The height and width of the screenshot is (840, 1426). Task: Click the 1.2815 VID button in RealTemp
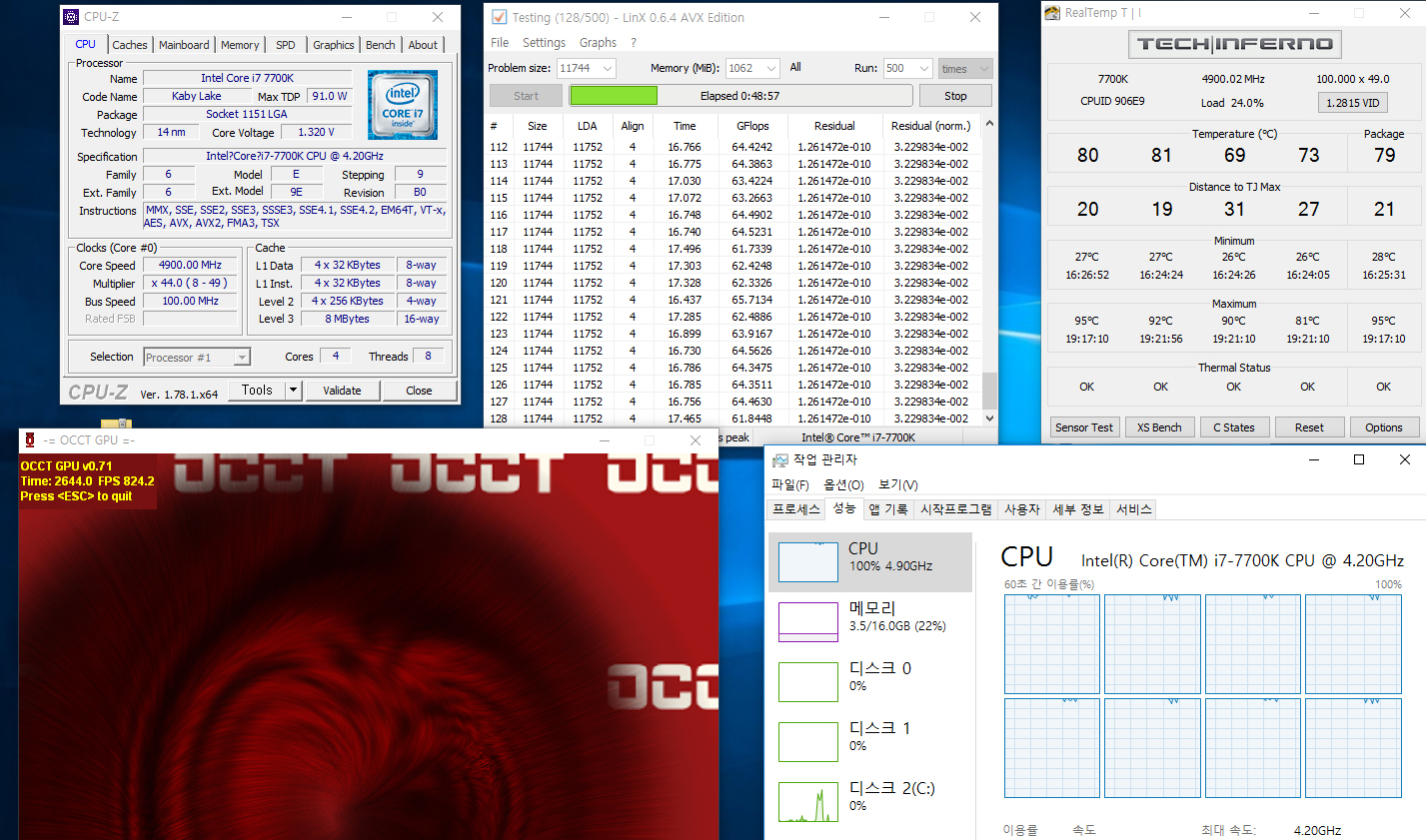(1353, 103)
